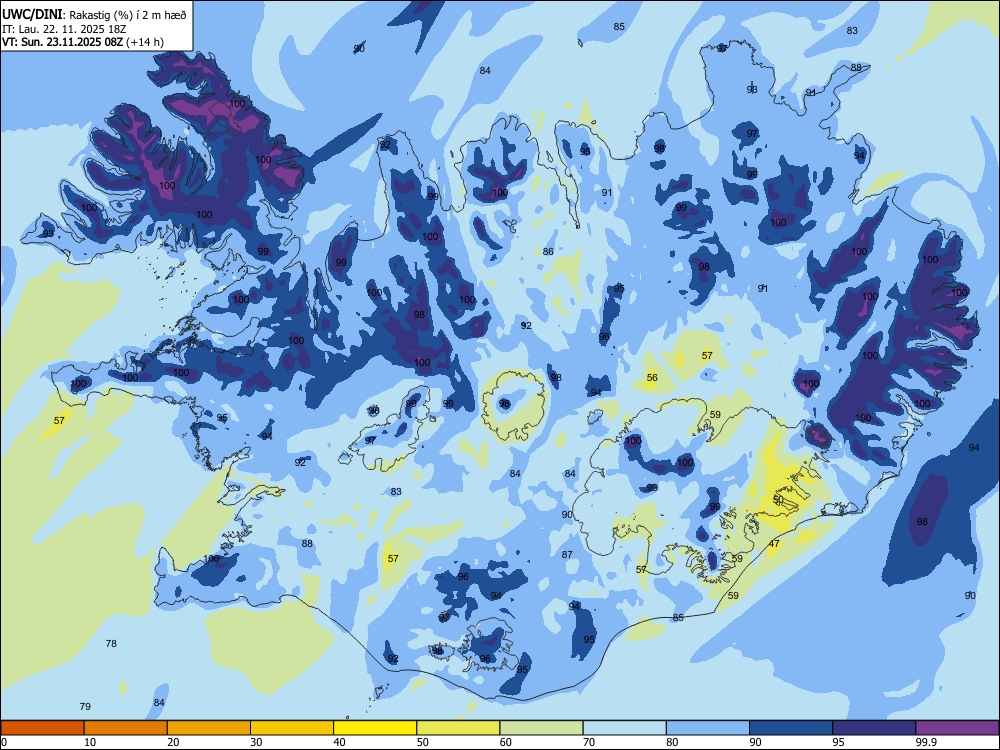Click the 20–30 light orange legend swatch
This screenshot has width=1000, height=750.
click(209, 728)
